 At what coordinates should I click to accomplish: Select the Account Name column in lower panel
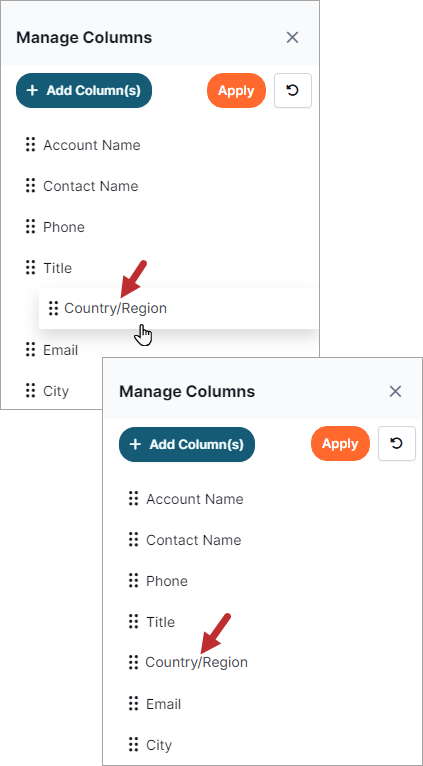(194, 499)
